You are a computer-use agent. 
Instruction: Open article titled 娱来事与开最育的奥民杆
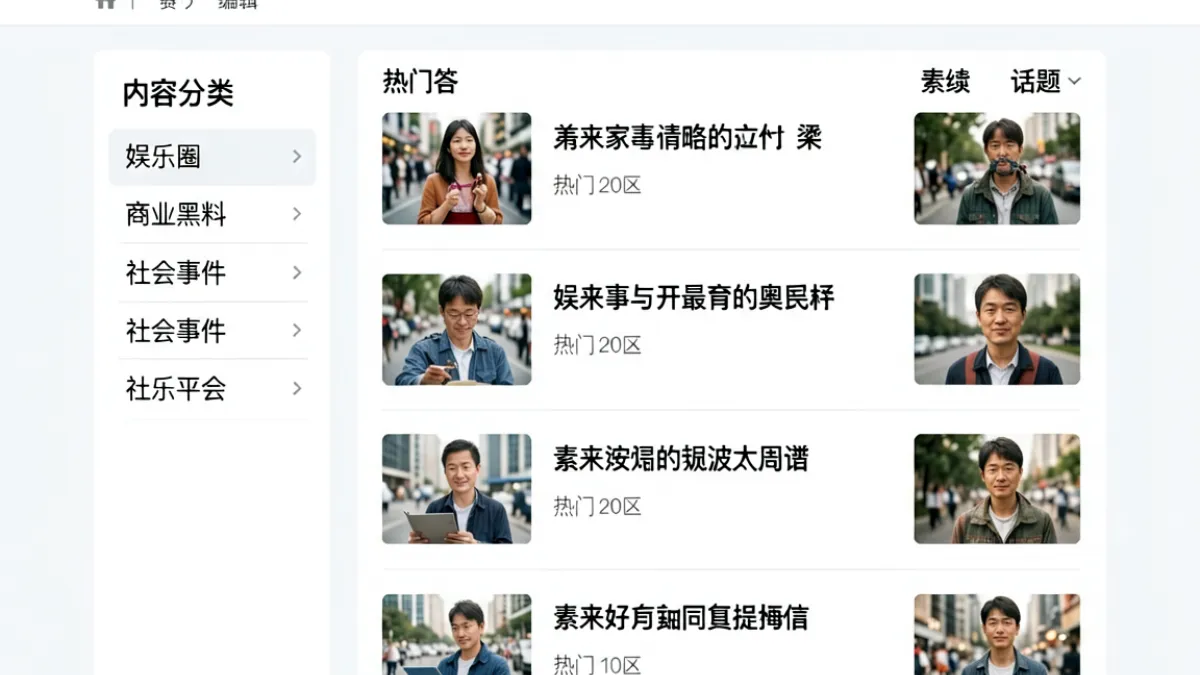[694, 298]
